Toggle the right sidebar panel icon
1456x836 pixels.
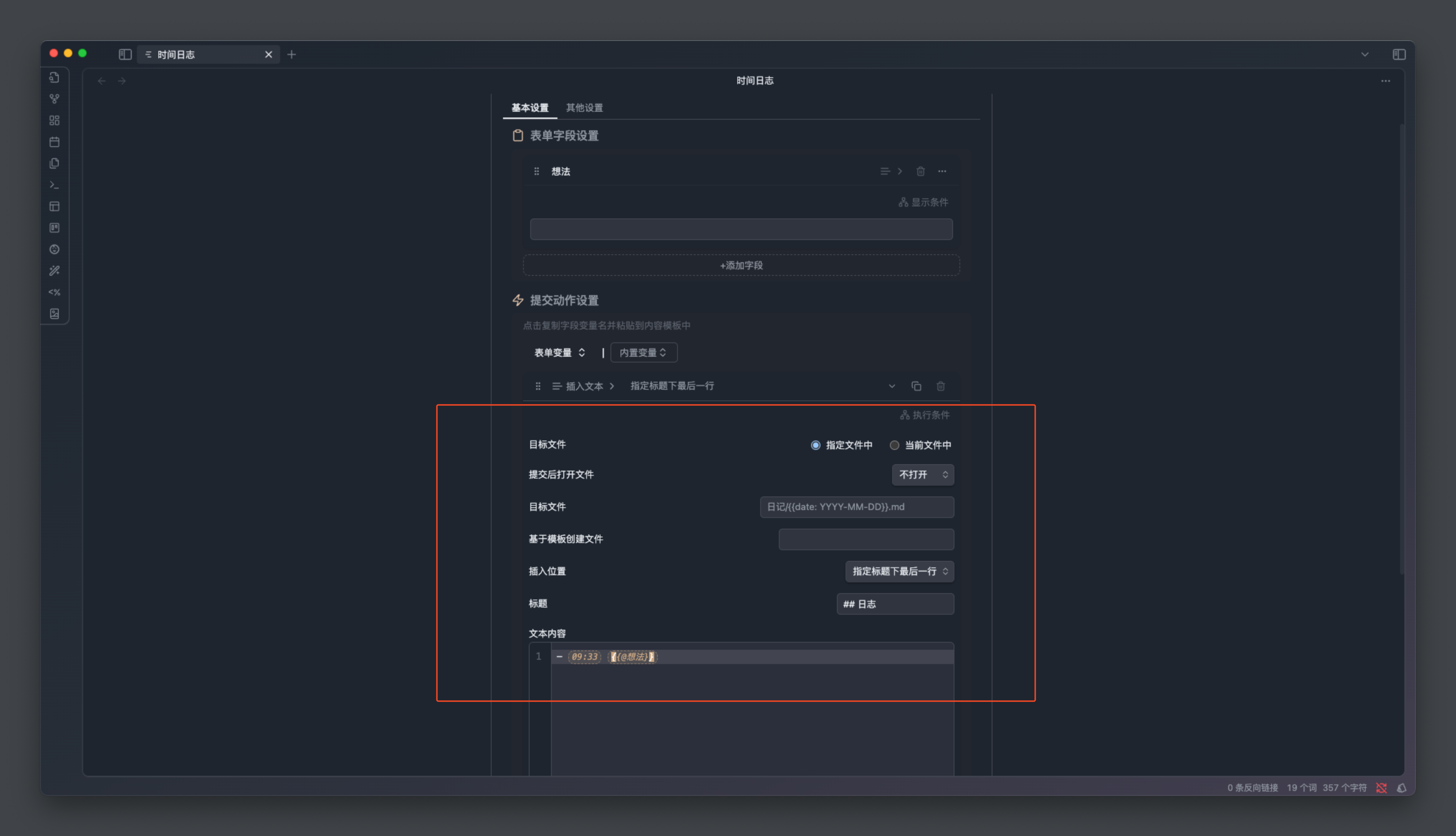(x=1399, y=54)
